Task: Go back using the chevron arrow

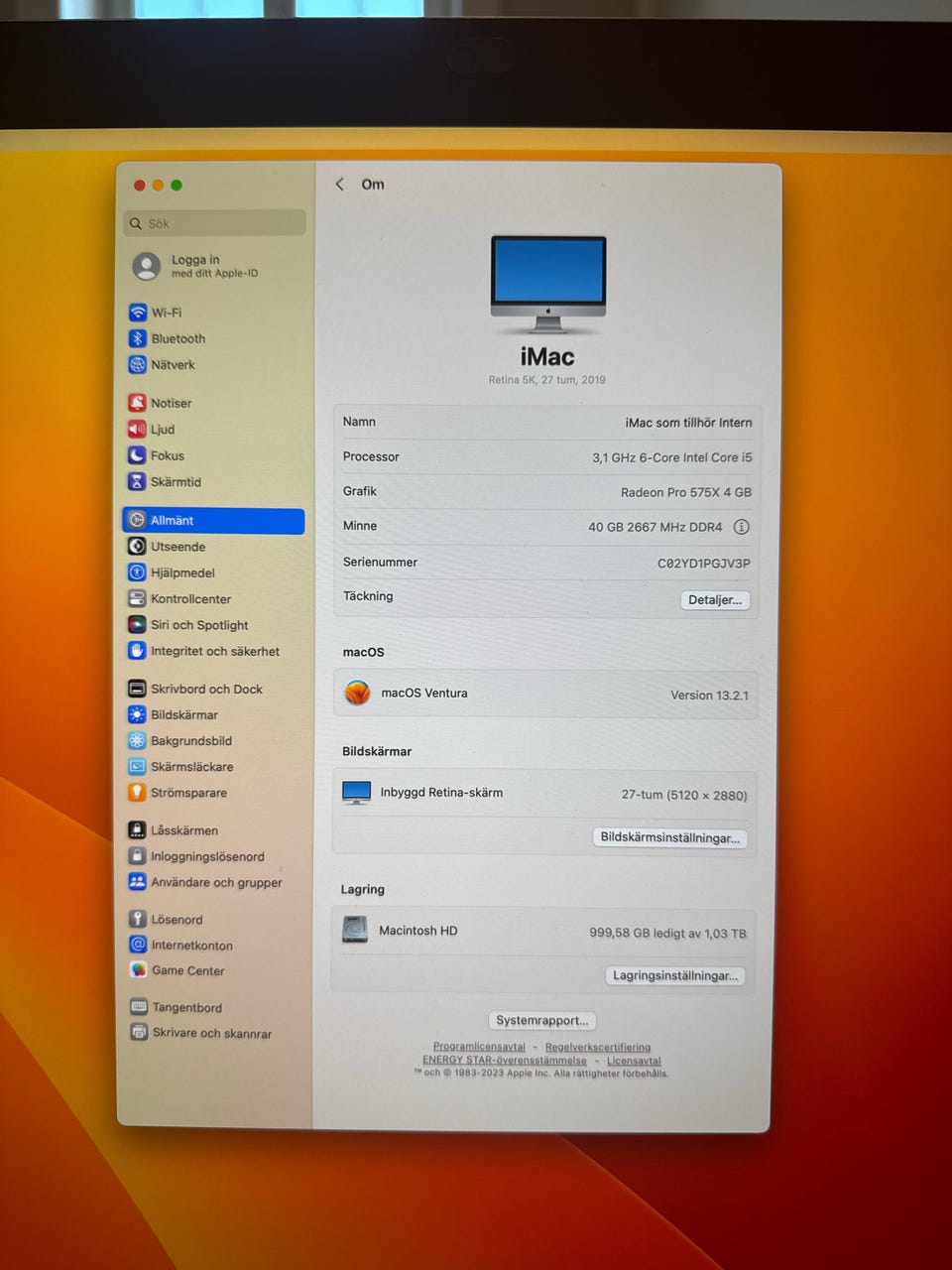Action: click(x=340, y=185)
